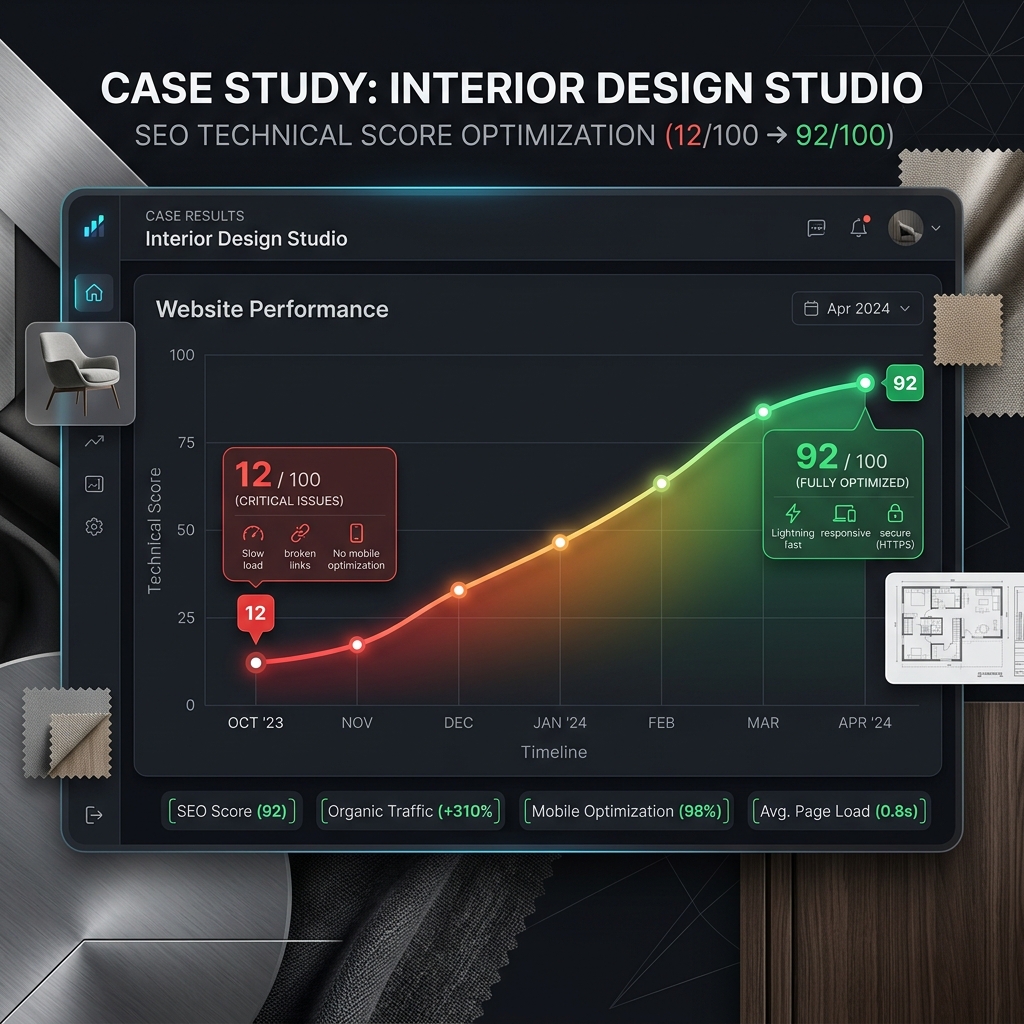Open the Home icon in sidebar

pyautogui.click(x=94, y=293)
